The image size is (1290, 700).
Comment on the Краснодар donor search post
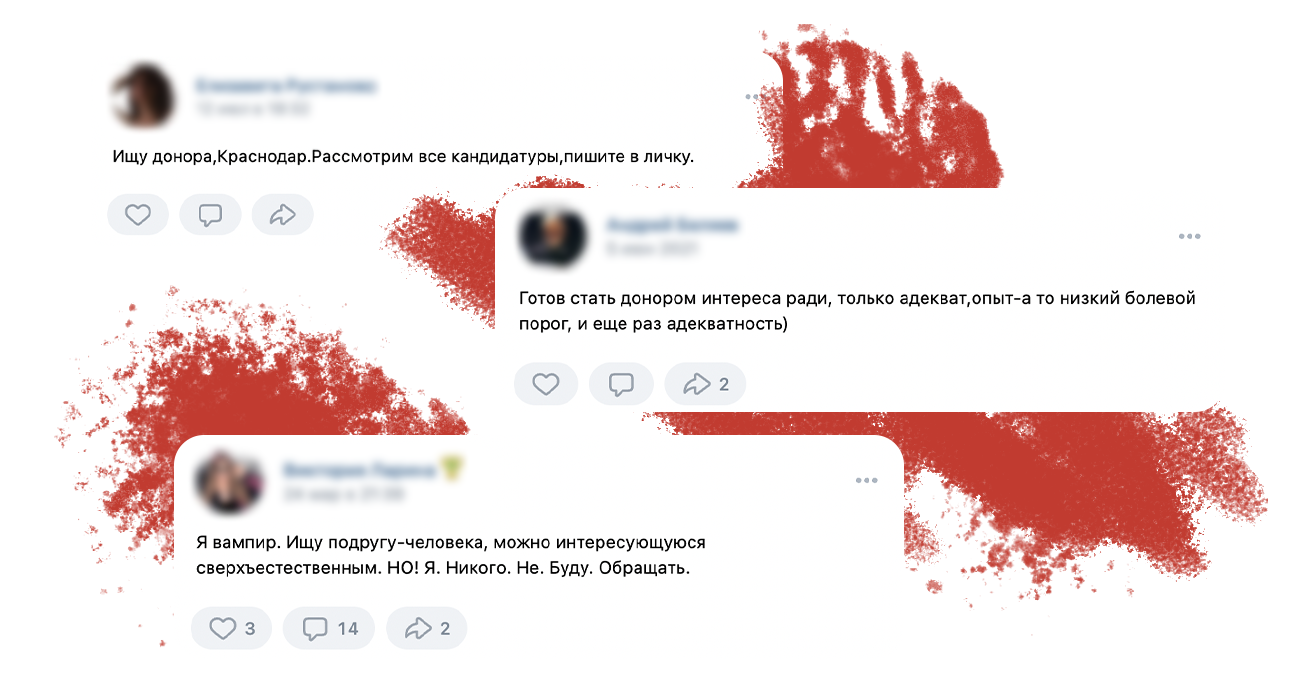point(210,214)
